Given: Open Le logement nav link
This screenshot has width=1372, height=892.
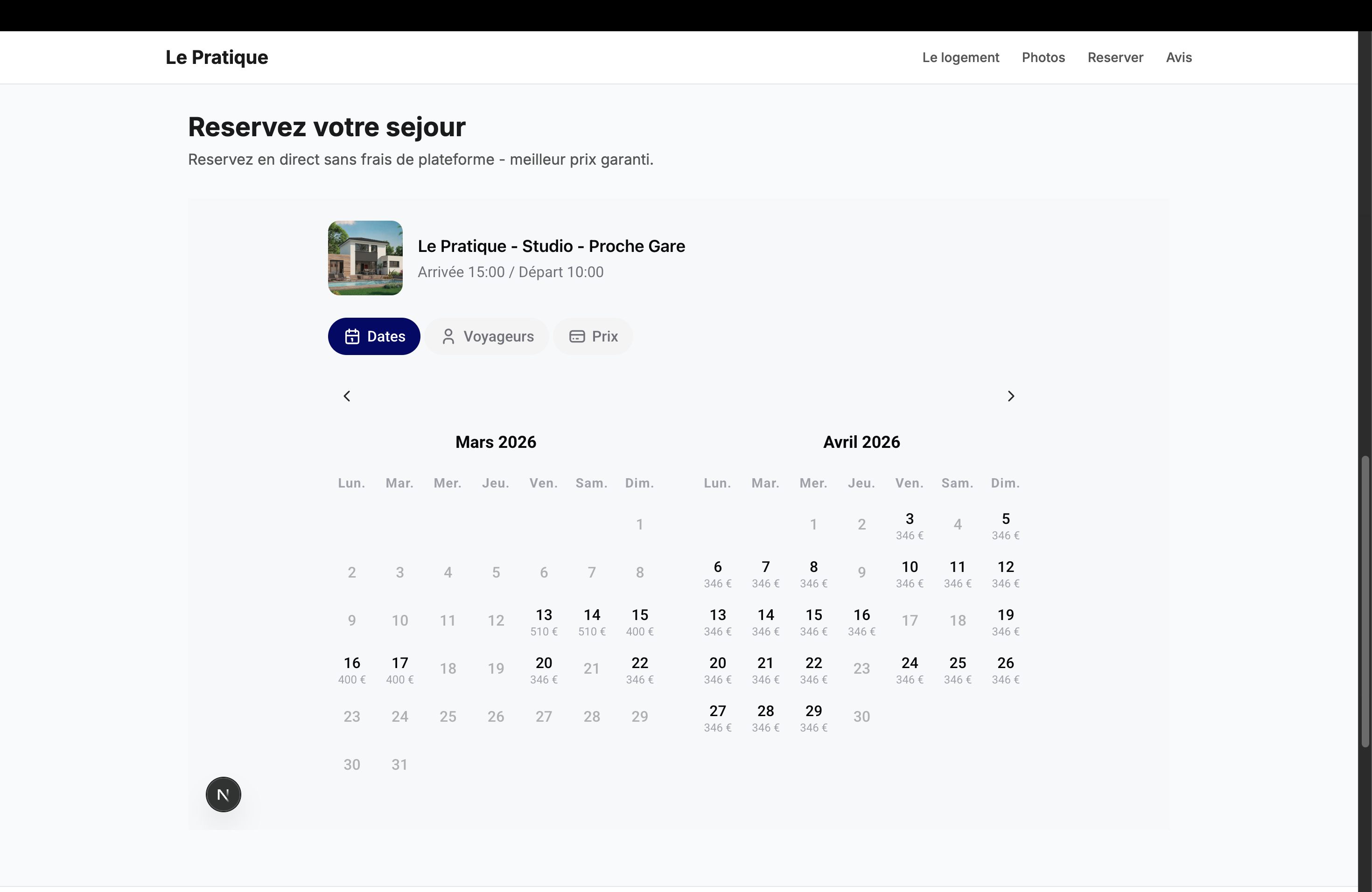Looking at the screenshot, I should (960, 57).
